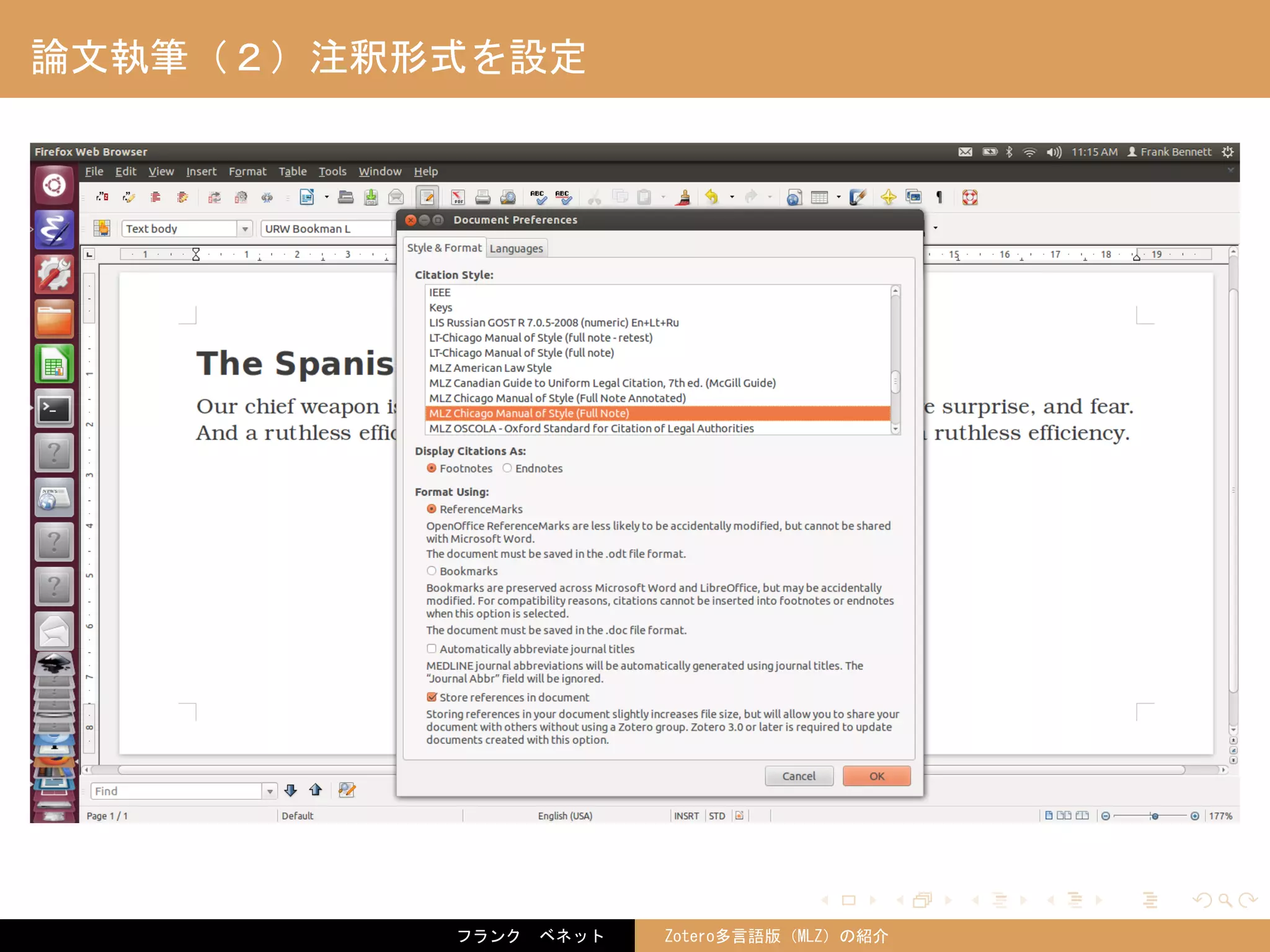
Task: Open the Calc spreadsheet launcher icon
Action: [x=54, y=364]
